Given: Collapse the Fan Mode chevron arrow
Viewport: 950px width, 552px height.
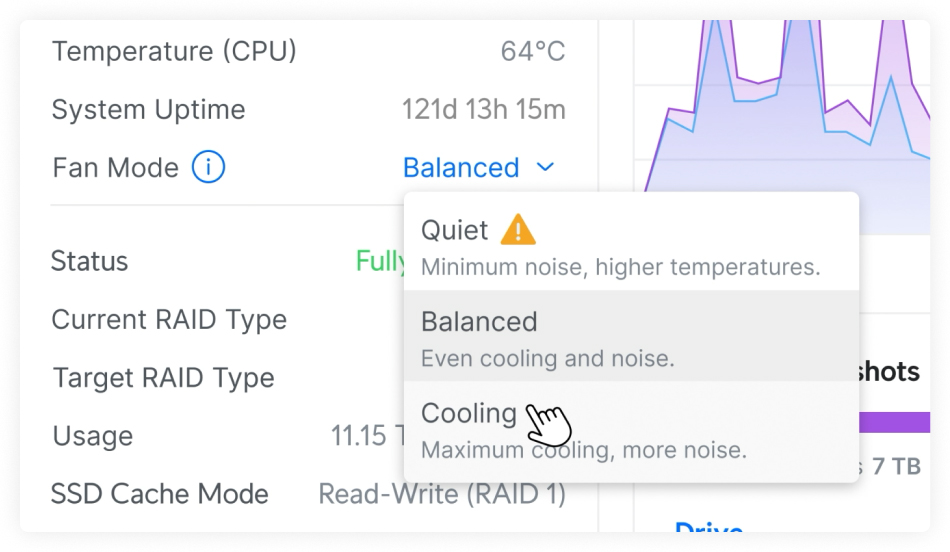Looking at the screenshot, I should pyautogui.click(x=545, y=168).
